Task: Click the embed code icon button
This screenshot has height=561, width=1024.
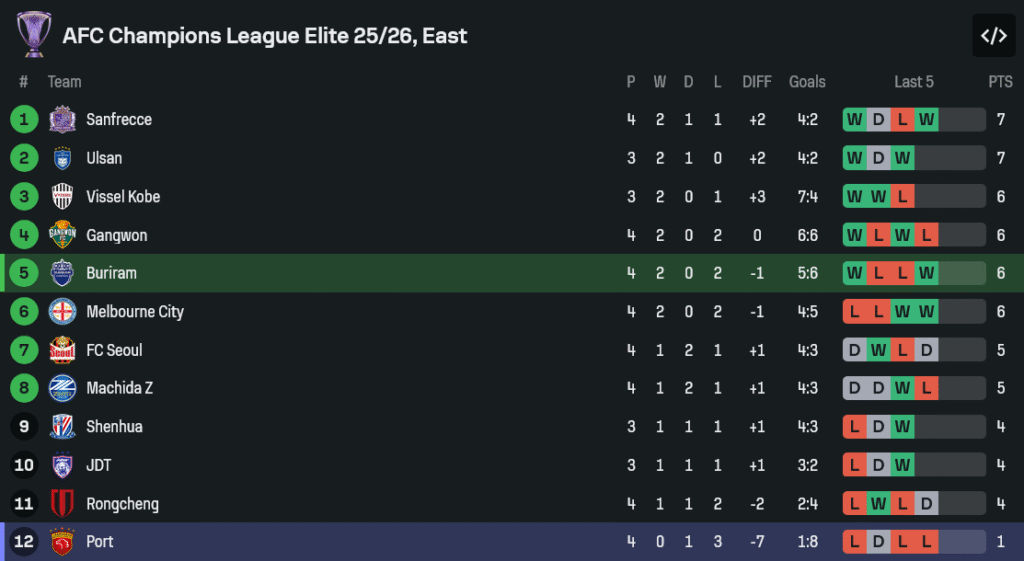Action: [x=993, y=36]
